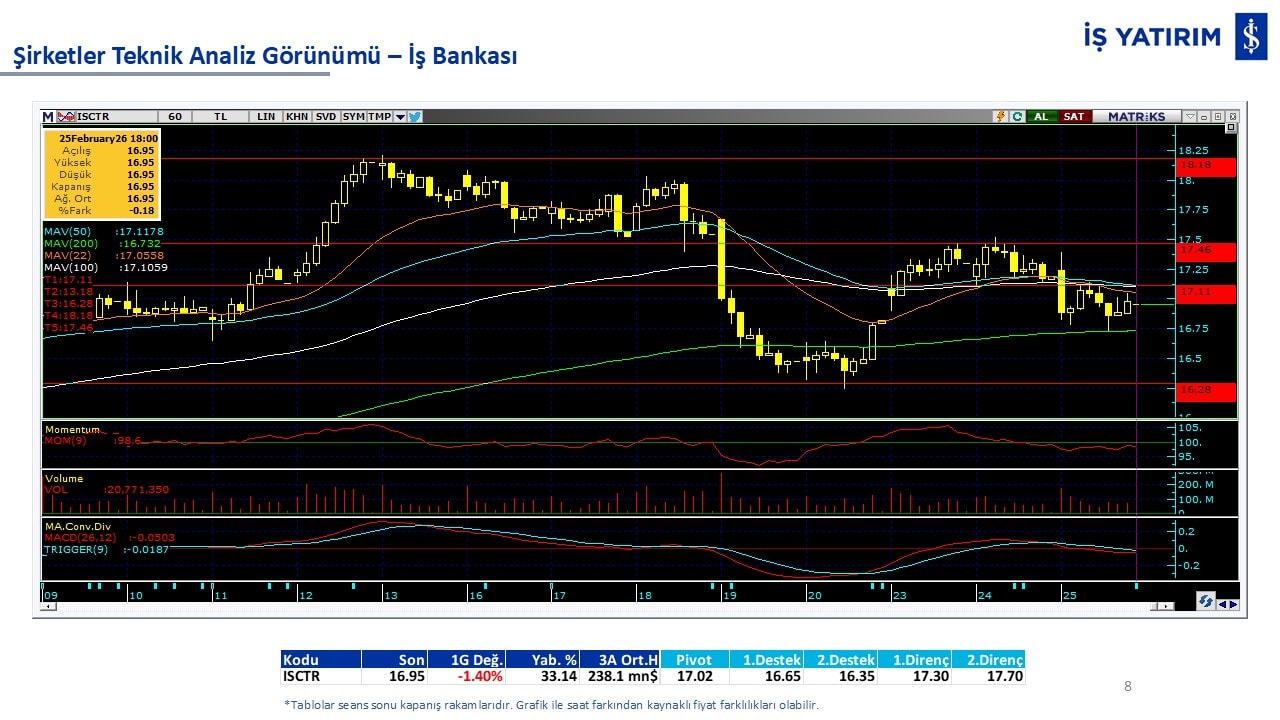Screen dimensions: 1280x720
Task: Open the white triangle menu next to MATRIKS
Action: coord(1189,117)
